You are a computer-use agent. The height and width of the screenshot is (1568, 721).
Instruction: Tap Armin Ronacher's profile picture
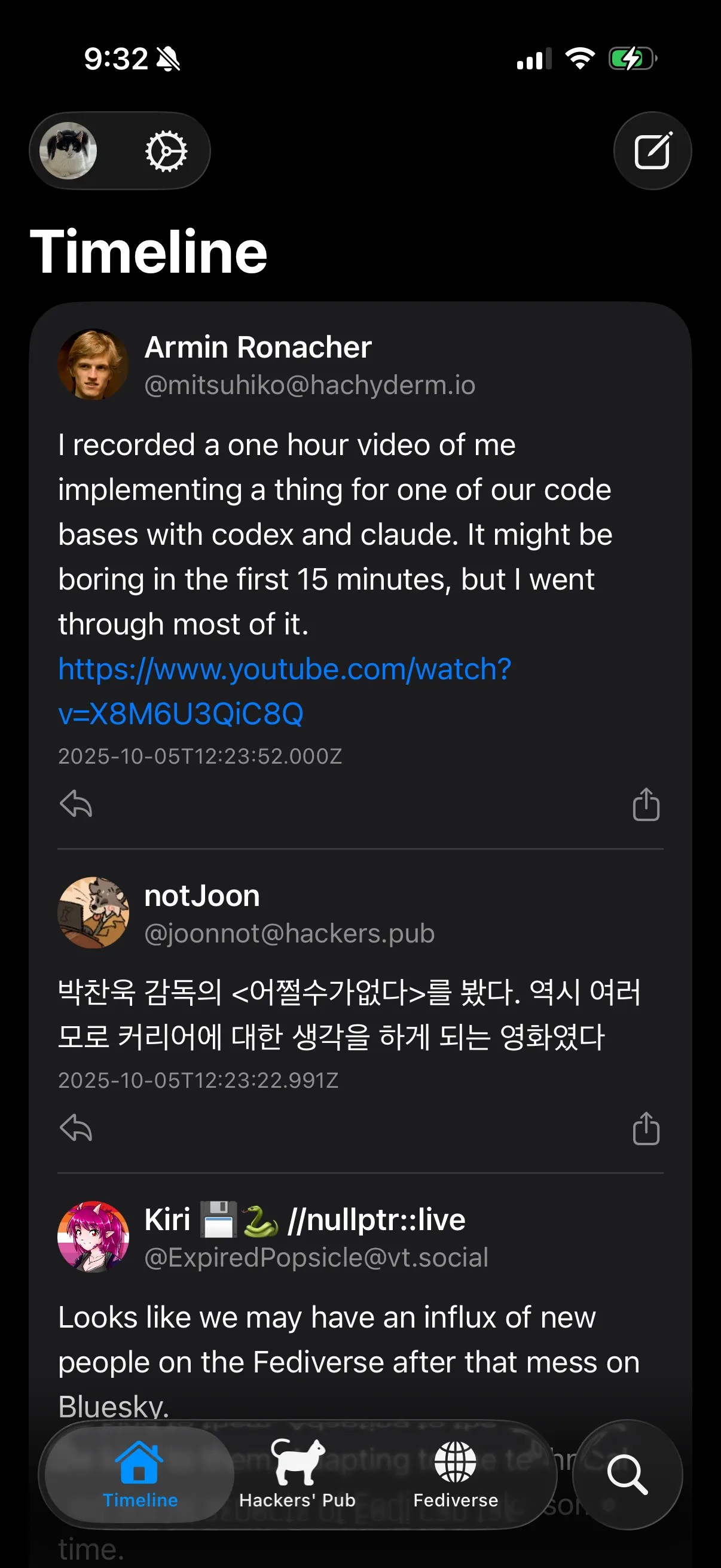(93, 365)
